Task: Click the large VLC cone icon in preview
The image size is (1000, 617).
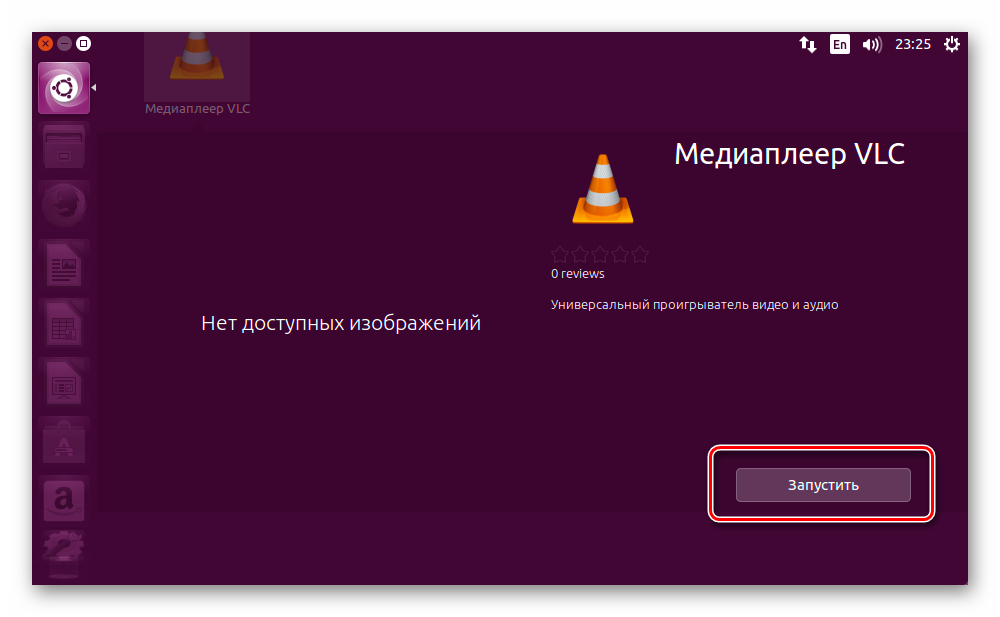Action: pyautogui.click(x=603, y=189)
